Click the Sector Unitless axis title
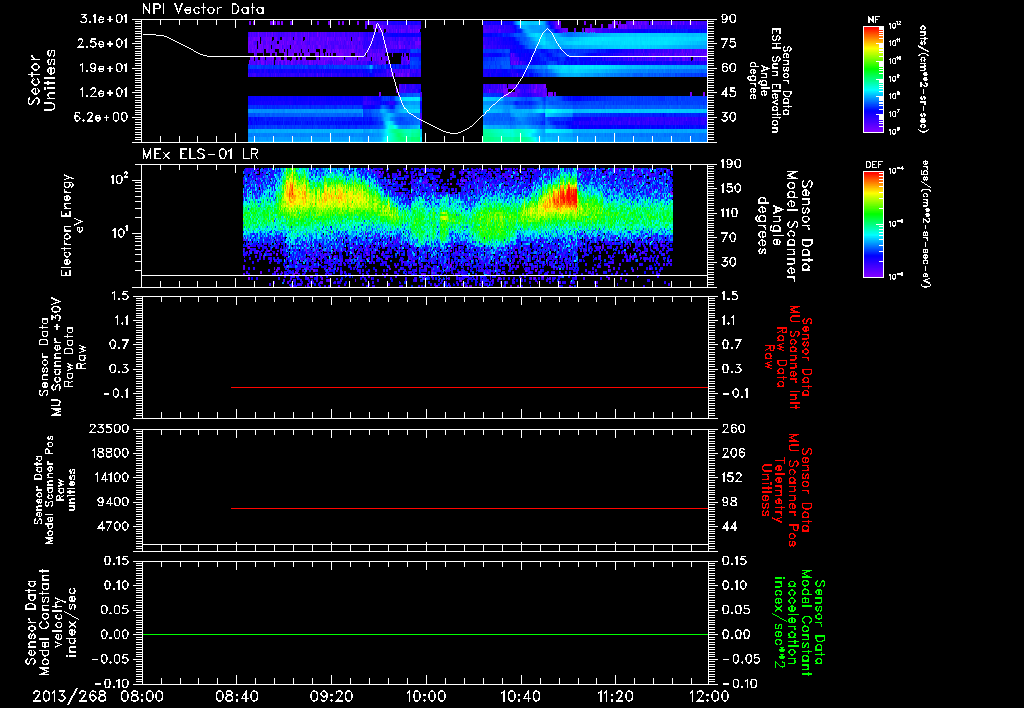The width and height of the screenshot is (1024, 708). pos(42,80)
